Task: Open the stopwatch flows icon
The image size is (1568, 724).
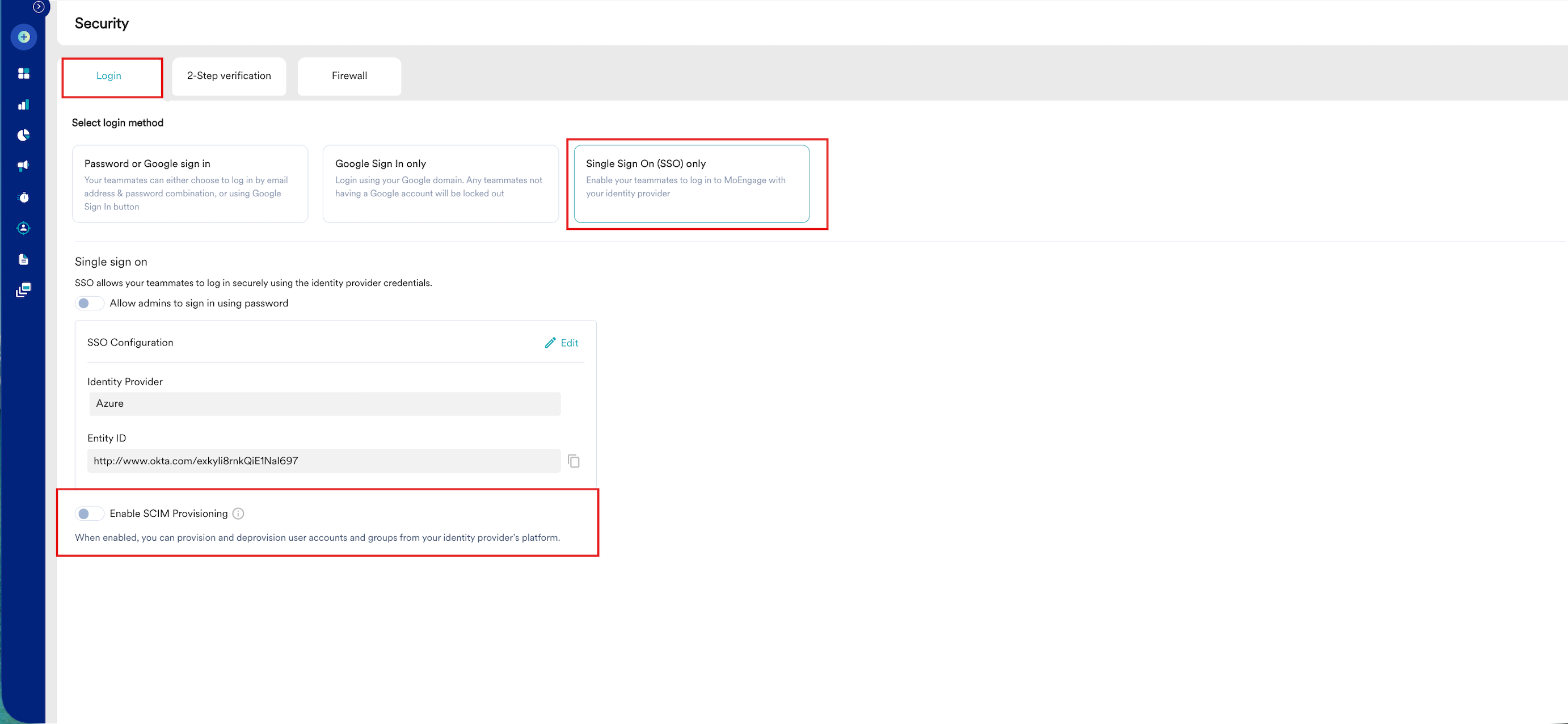Action: [x=24, y=197]
